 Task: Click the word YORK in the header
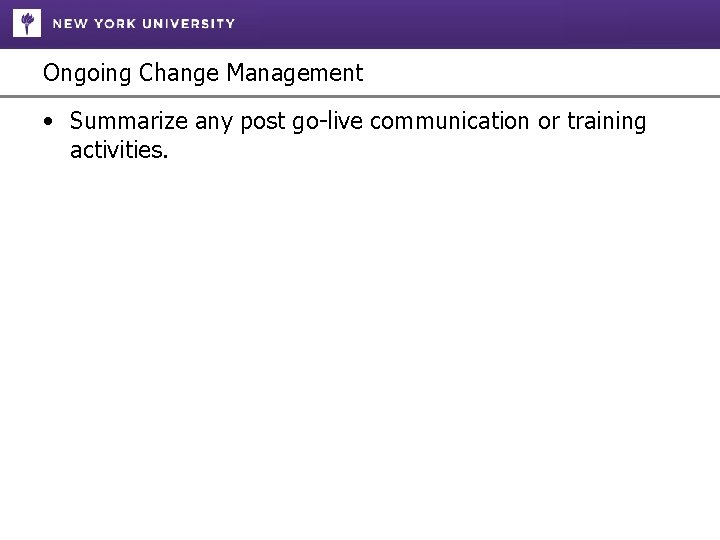pyautogui.click(x=118, y=23)
